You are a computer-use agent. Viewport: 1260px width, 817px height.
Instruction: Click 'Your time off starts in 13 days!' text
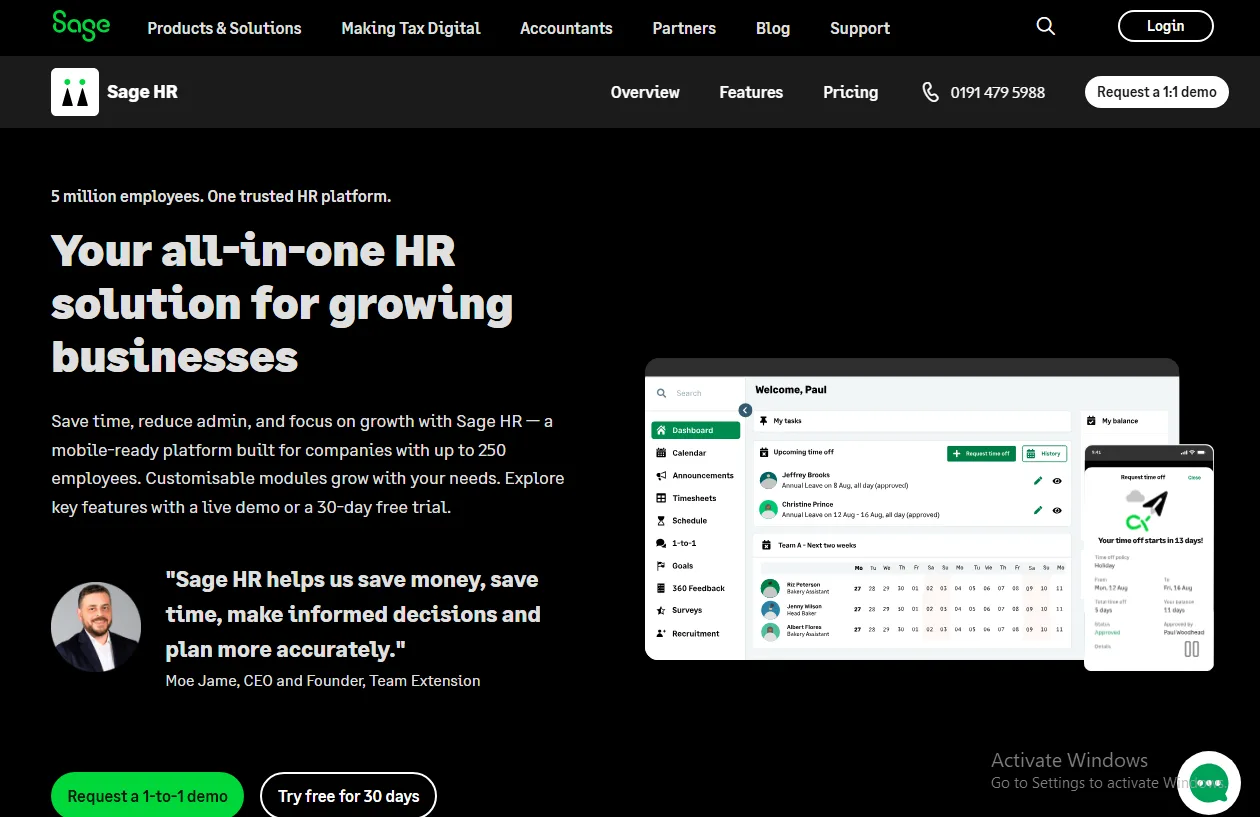click(x=1150, y=540)
